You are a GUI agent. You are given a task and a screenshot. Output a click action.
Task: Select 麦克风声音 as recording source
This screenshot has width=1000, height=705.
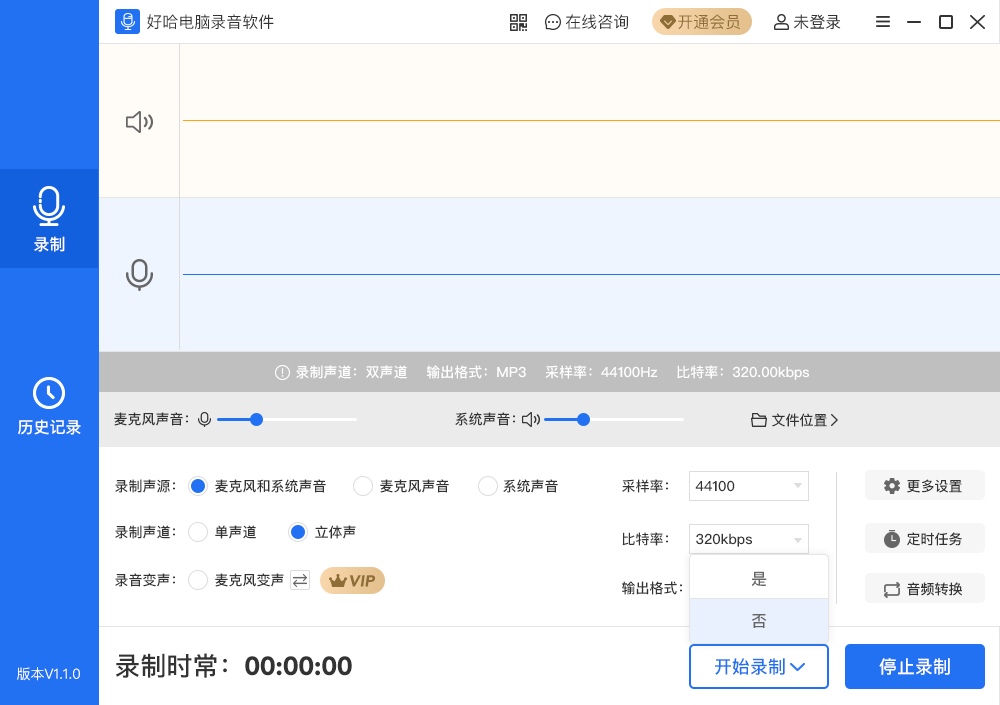(x=361, y=485)
